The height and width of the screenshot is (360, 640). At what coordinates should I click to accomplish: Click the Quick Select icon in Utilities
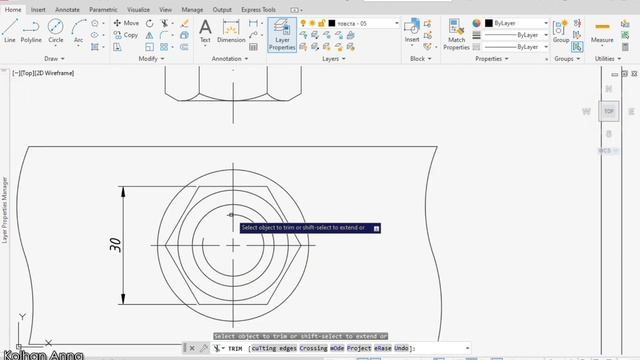[625, 36]
